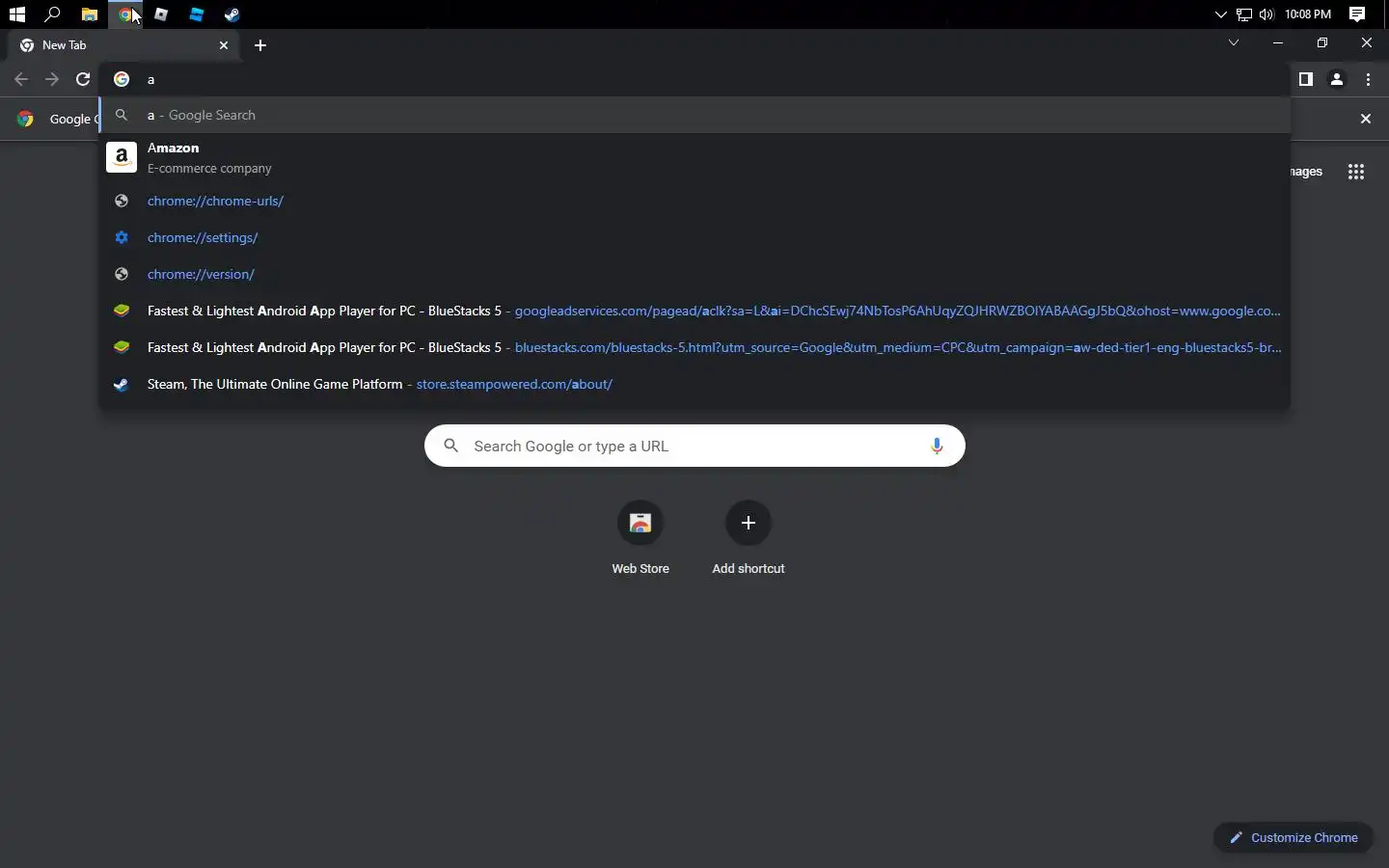This screenshot has width=1389, height=868.
Task: Select the 'a - Google Search' suggestion
Action: 694,115
